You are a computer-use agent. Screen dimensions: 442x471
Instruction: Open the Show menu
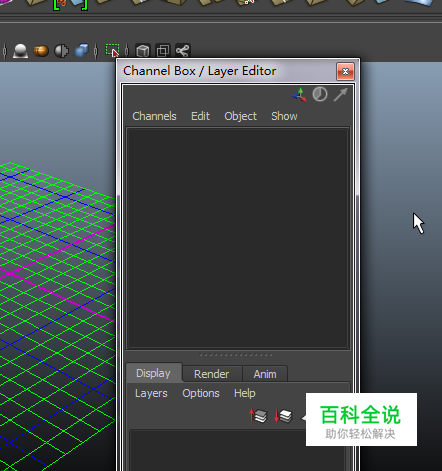[284, 116]
